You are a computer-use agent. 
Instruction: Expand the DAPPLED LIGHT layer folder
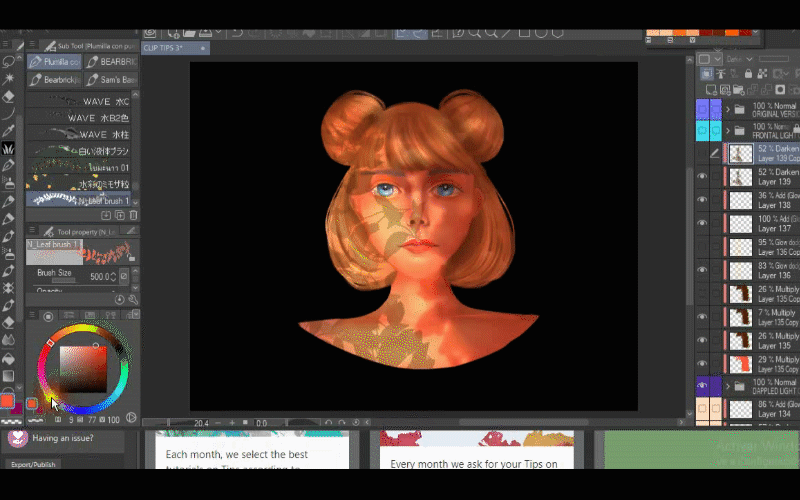[x=728, y=385]
